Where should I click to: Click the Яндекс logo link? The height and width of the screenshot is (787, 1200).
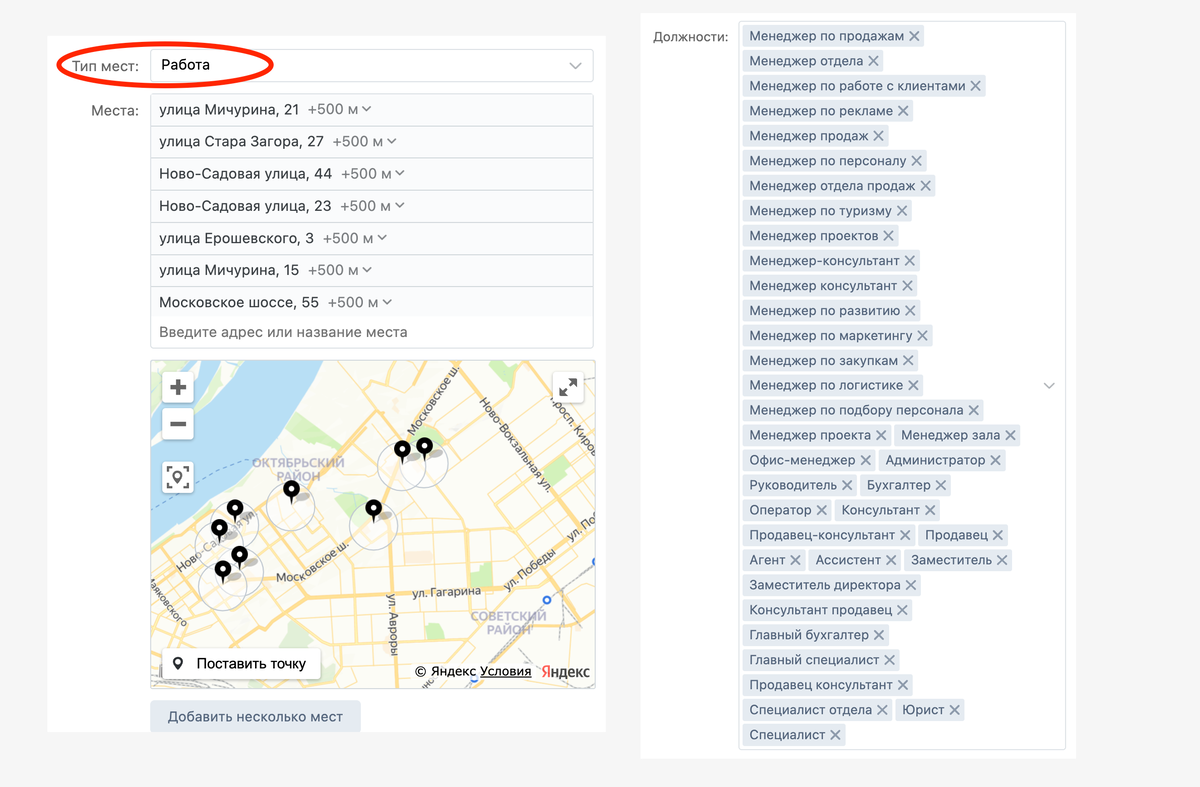[566, 672]
